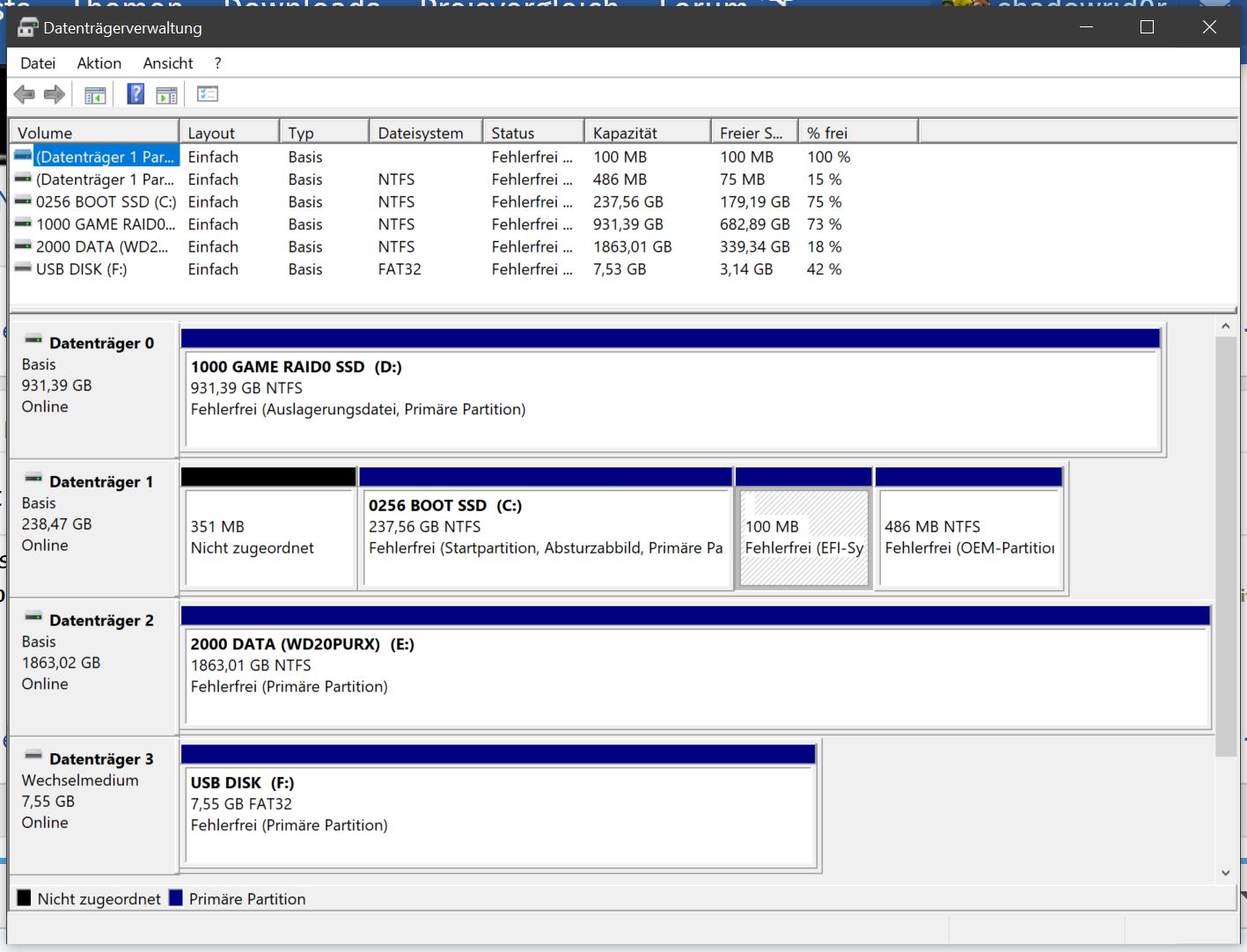
Task: Select the 351 MB Nicht zugeordnet partition
Action: [268, 530]
